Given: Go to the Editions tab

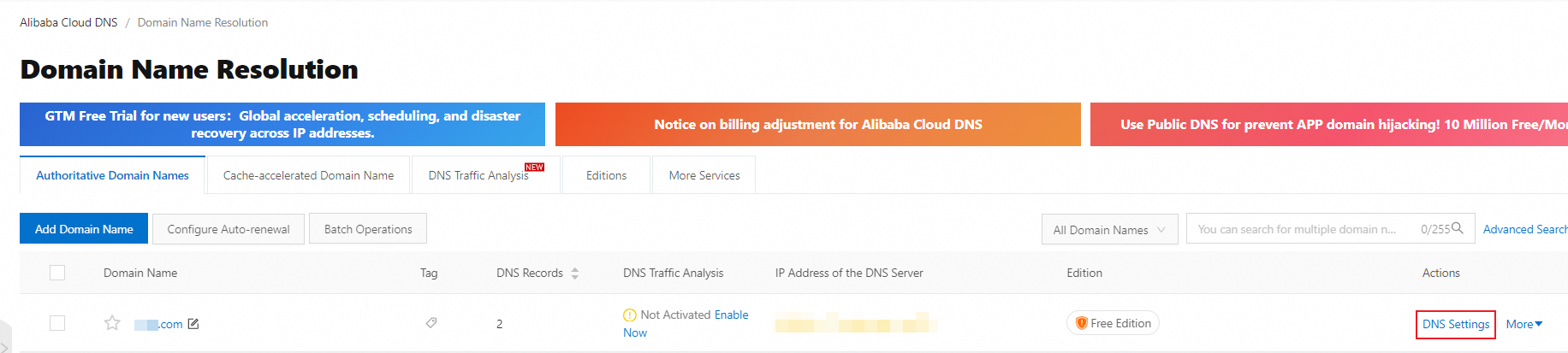Looking at the screenshot, I should pos(606,175).
